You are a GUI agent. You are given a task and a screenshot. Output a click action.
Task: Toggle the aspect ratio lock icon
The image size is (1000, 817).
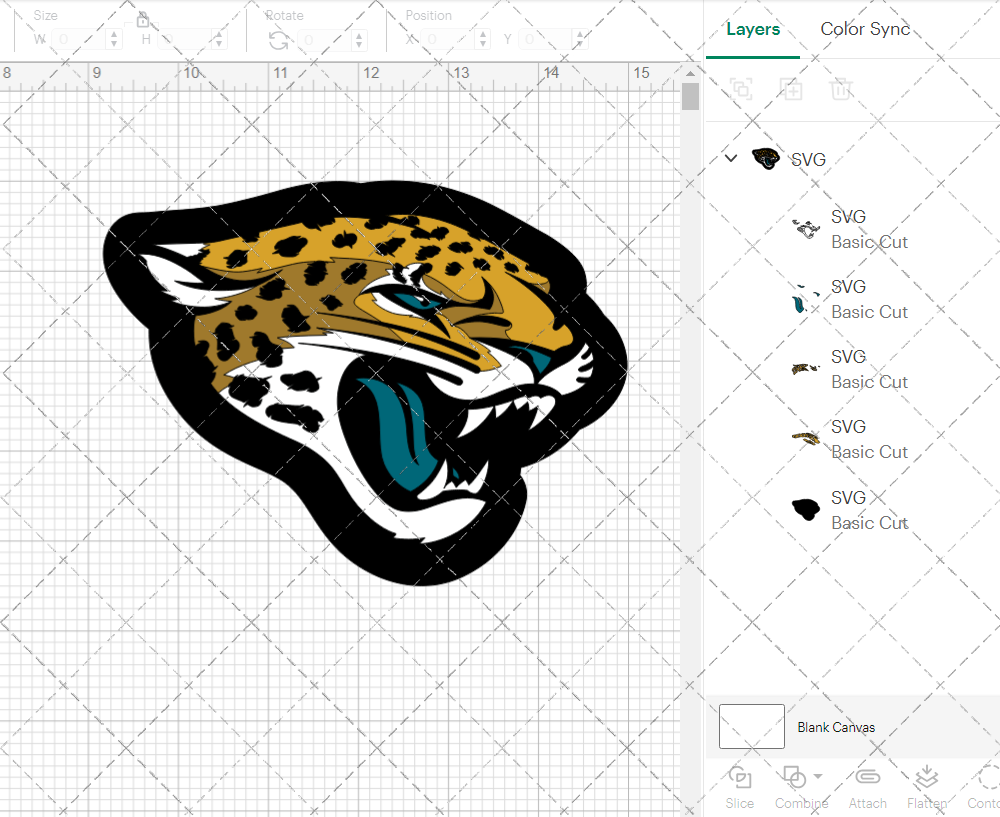[142, 20]
